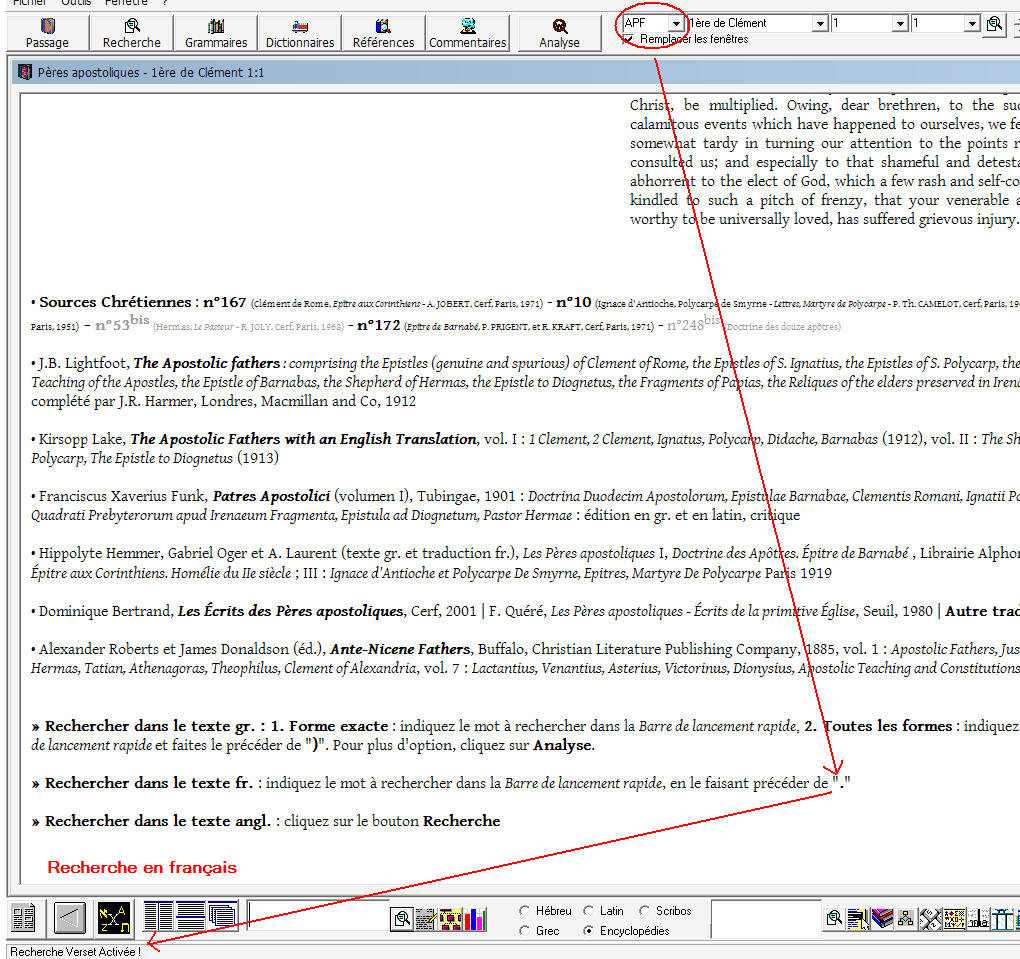1020x959 pixels.
Task: Select the Encyclopédies radio button
Action: click(589, 931)
